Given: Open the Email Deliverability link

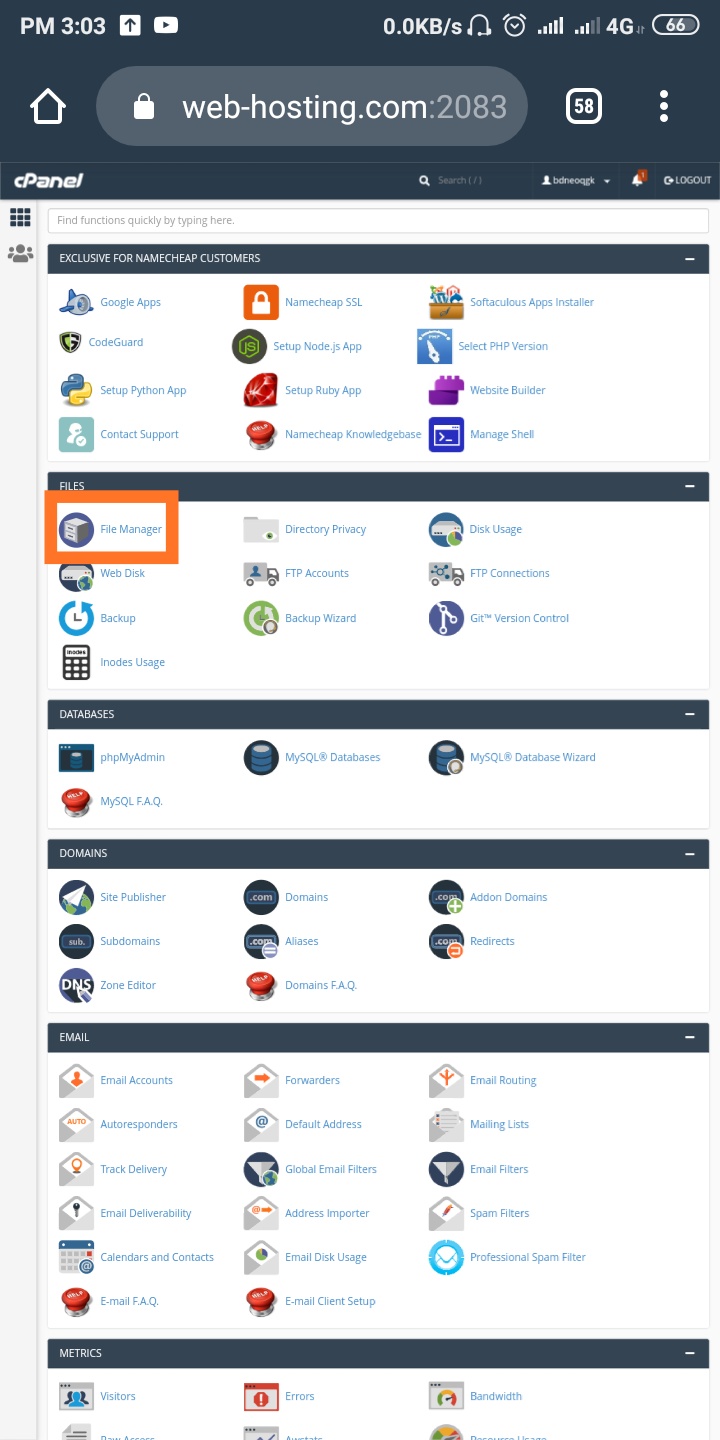Looking at the screenshot, I should tap(145, 1213).
